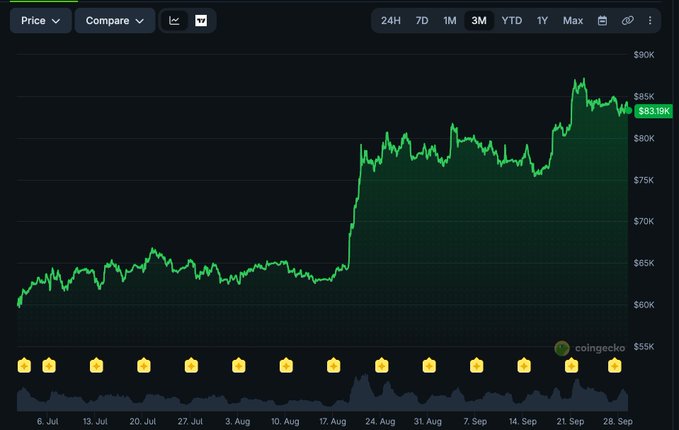
Task: Click the current price label $83.19K
Action: coord(654,111)
